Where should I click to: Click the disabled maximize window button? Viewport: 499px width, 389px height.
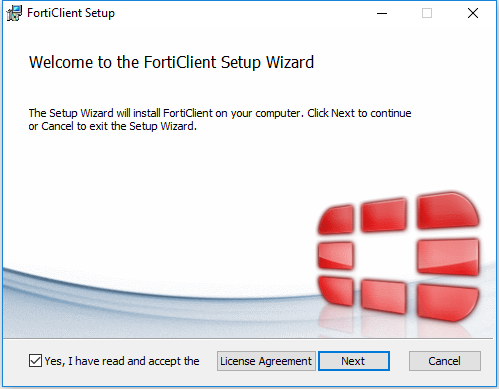coord(427,13)
